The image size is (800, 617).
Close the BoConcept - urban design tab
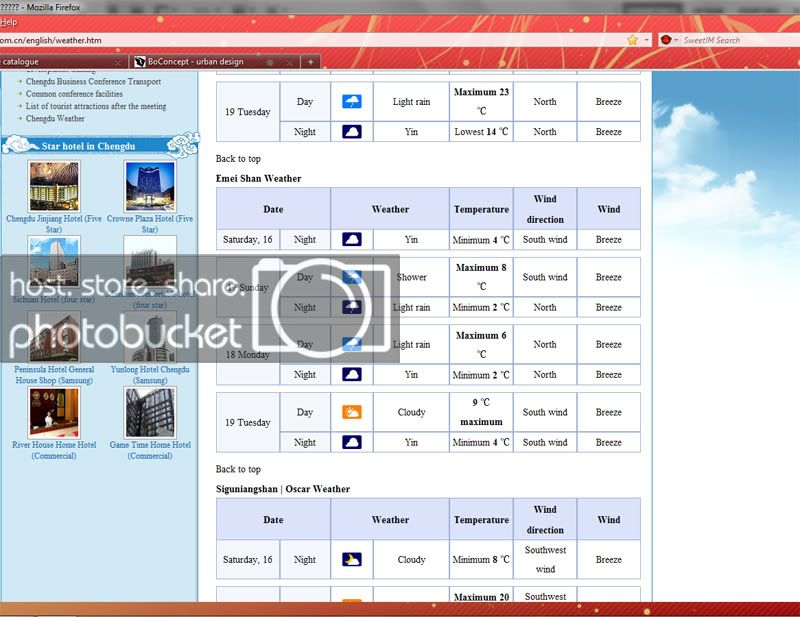click(289, 62)
